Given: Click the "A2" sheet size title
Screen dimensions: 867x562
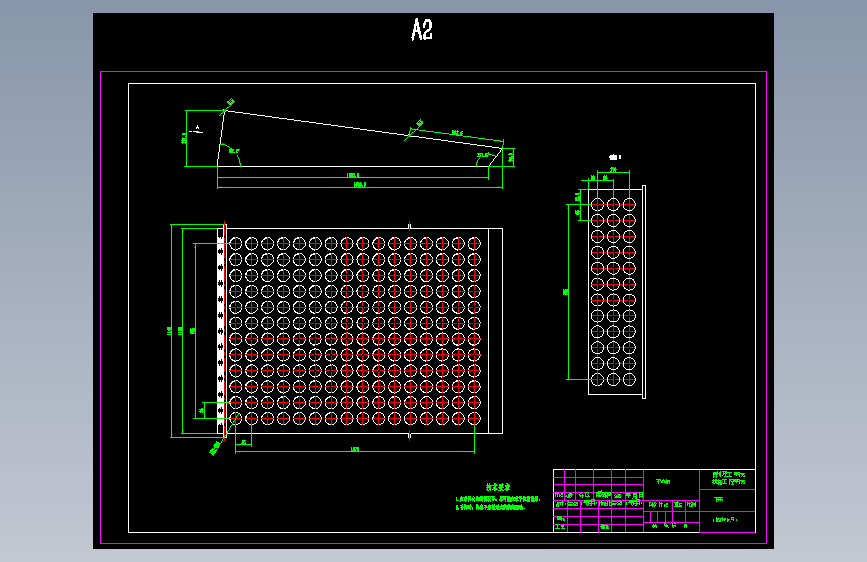Looking at the screenshot, I should click(x=422, y=30).
